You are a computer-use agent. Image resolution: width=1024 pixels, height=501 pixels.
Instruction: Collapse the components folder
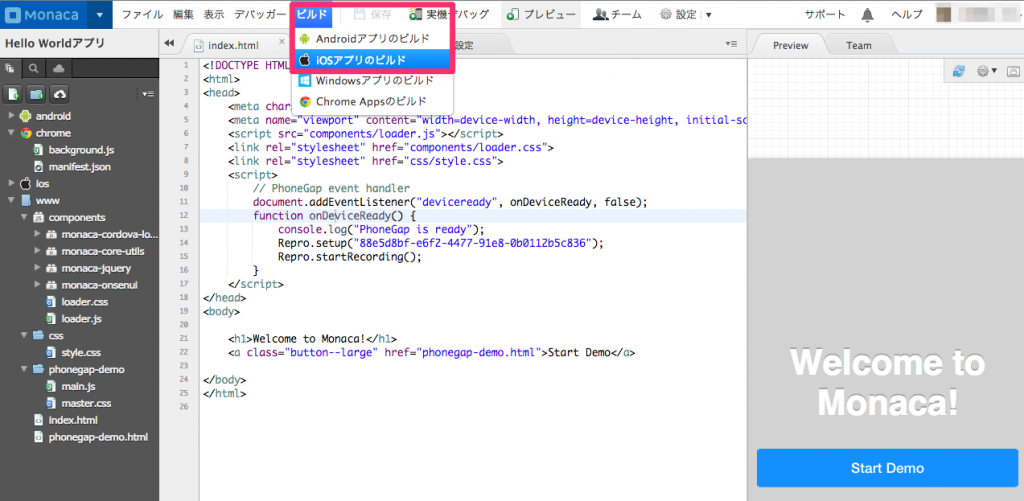(24, 218)
